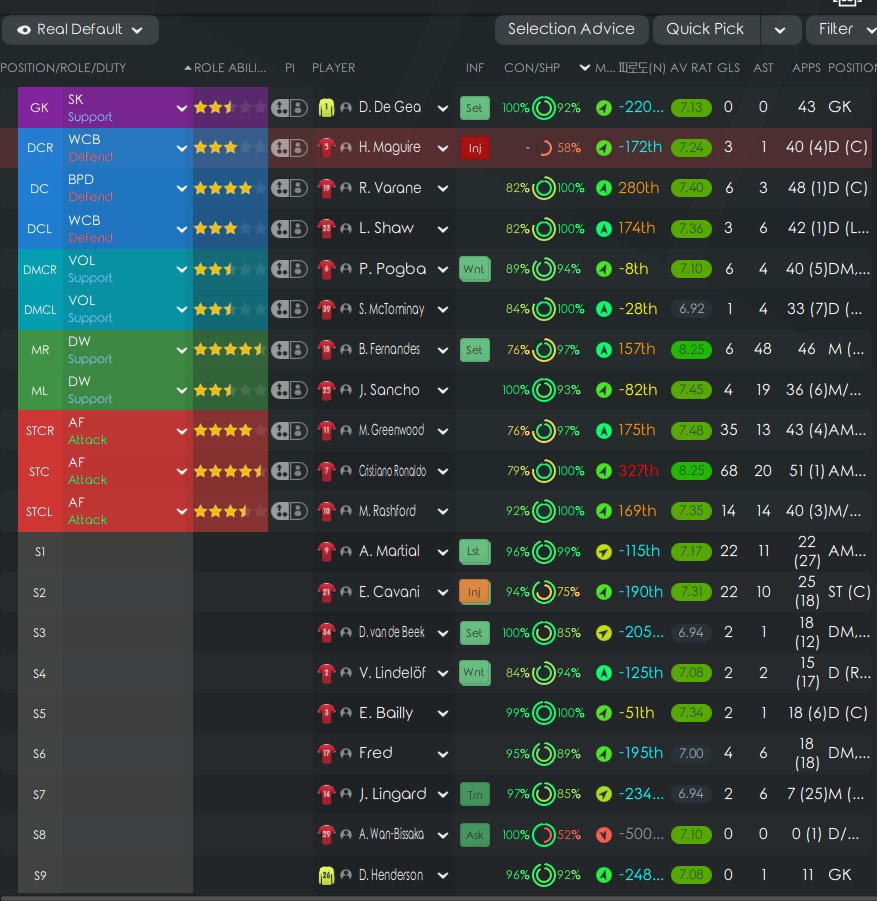This screenshot has width=877, height=901.
Task: Click the Wnt badge for V. Lindelöf
Action: point(475,672)
